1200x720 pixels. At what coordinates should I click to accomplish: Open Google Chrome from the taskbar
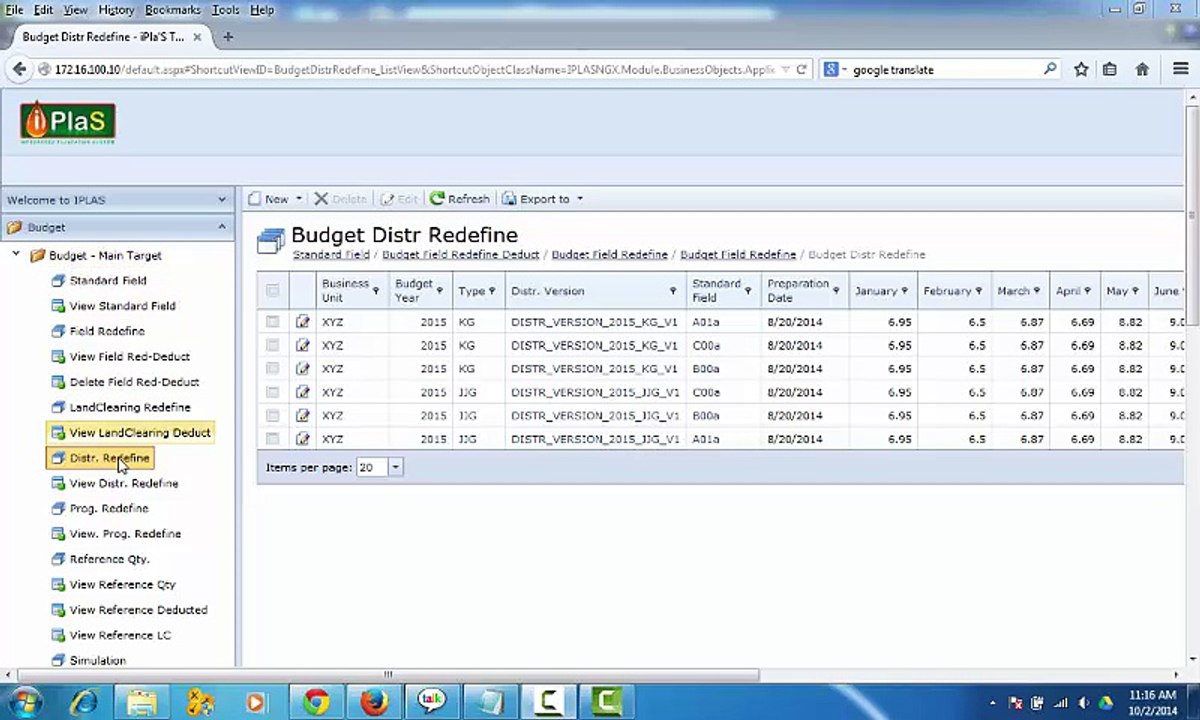click(317, 702)
